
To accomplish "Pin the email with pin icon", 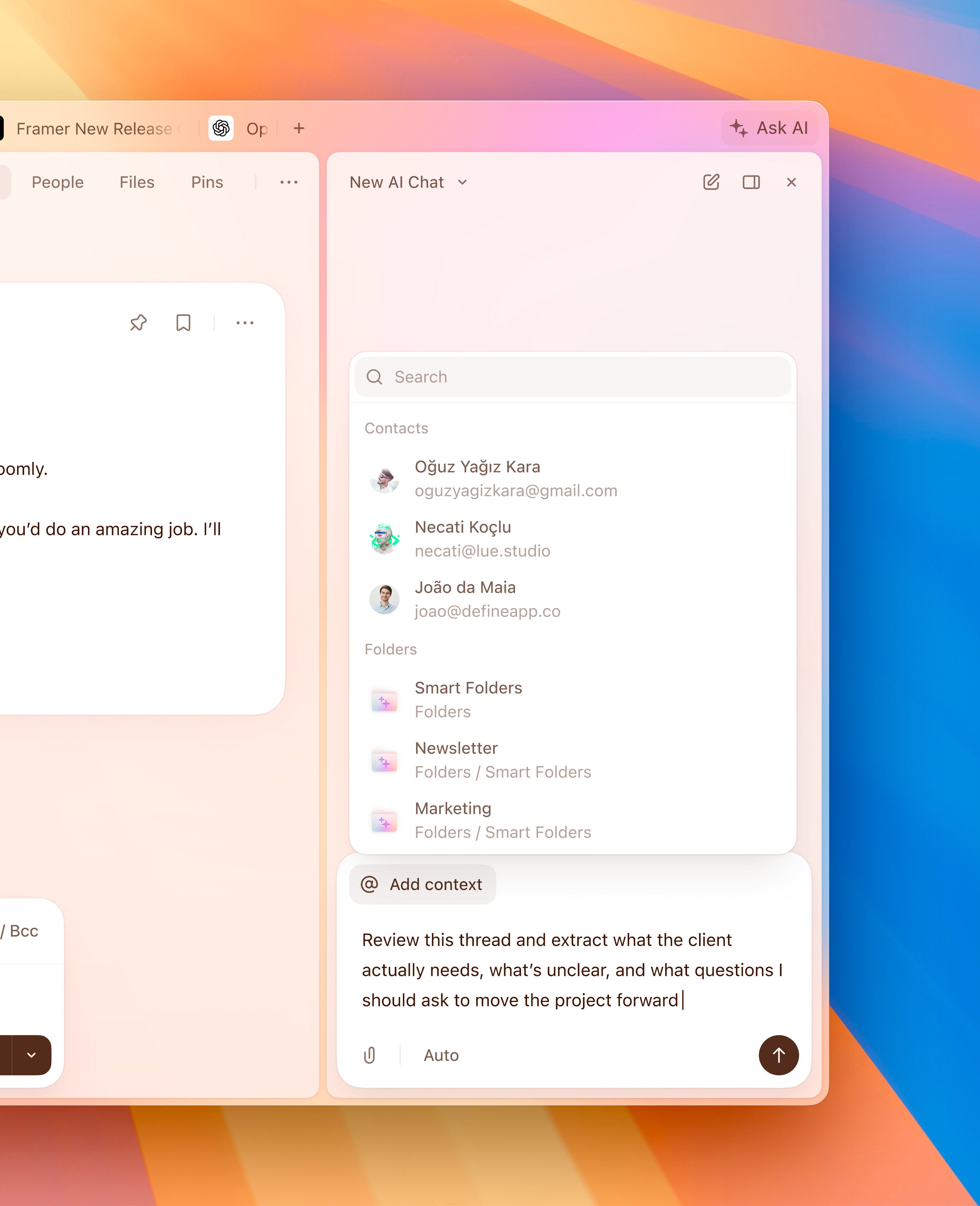I will click(x=138, y=323).
